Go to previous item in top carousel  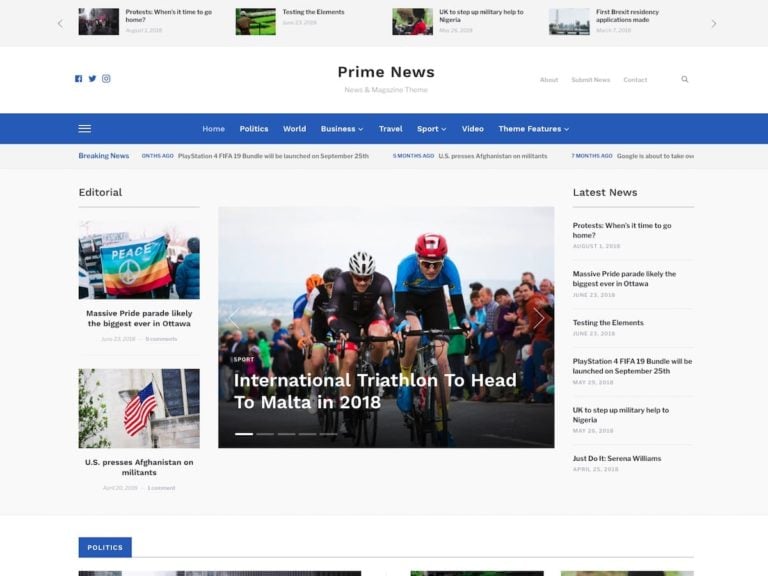(60, 24)
